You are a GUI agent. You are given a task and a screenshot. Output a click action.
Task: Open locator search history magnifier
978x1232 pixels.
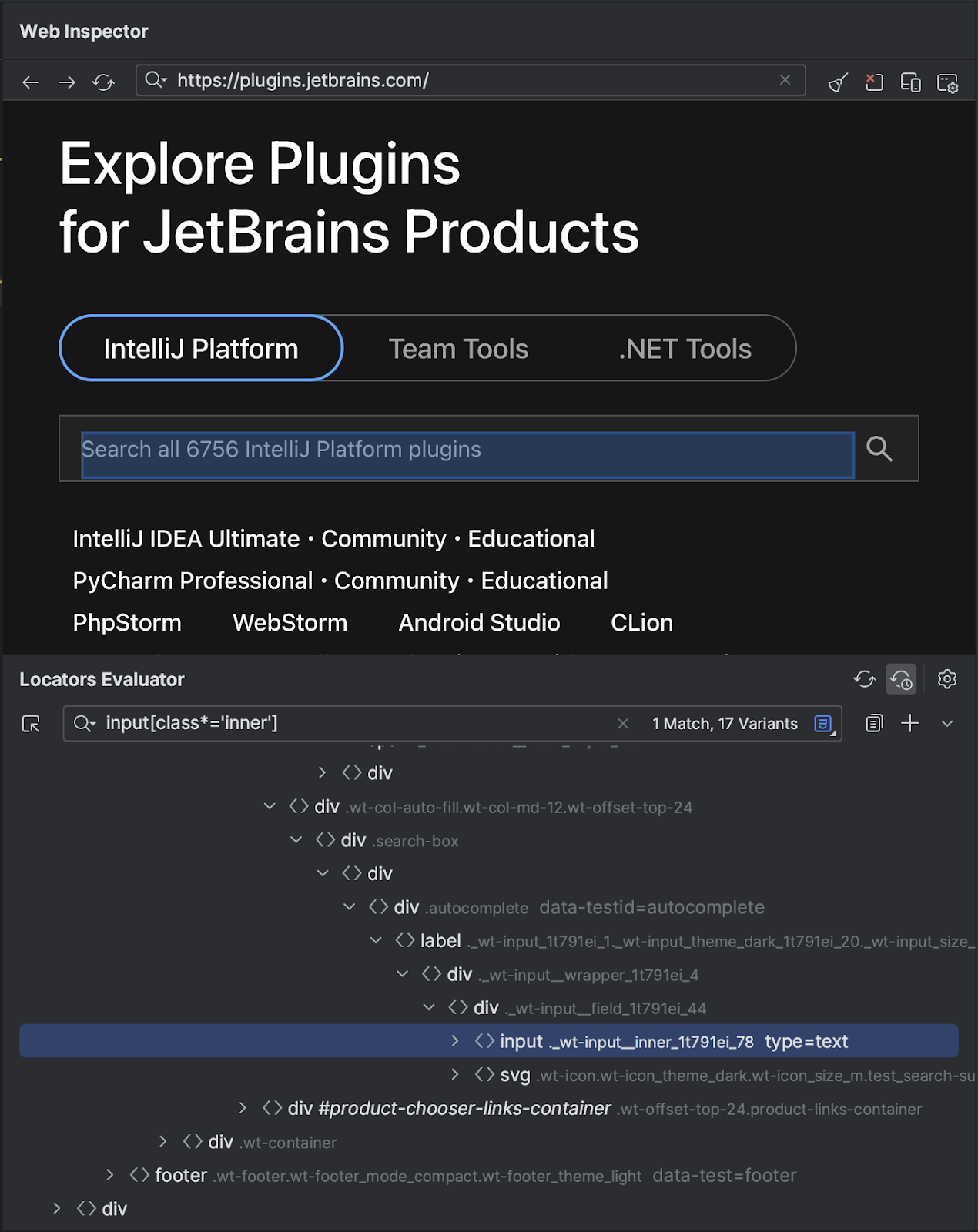pos(84,723)
